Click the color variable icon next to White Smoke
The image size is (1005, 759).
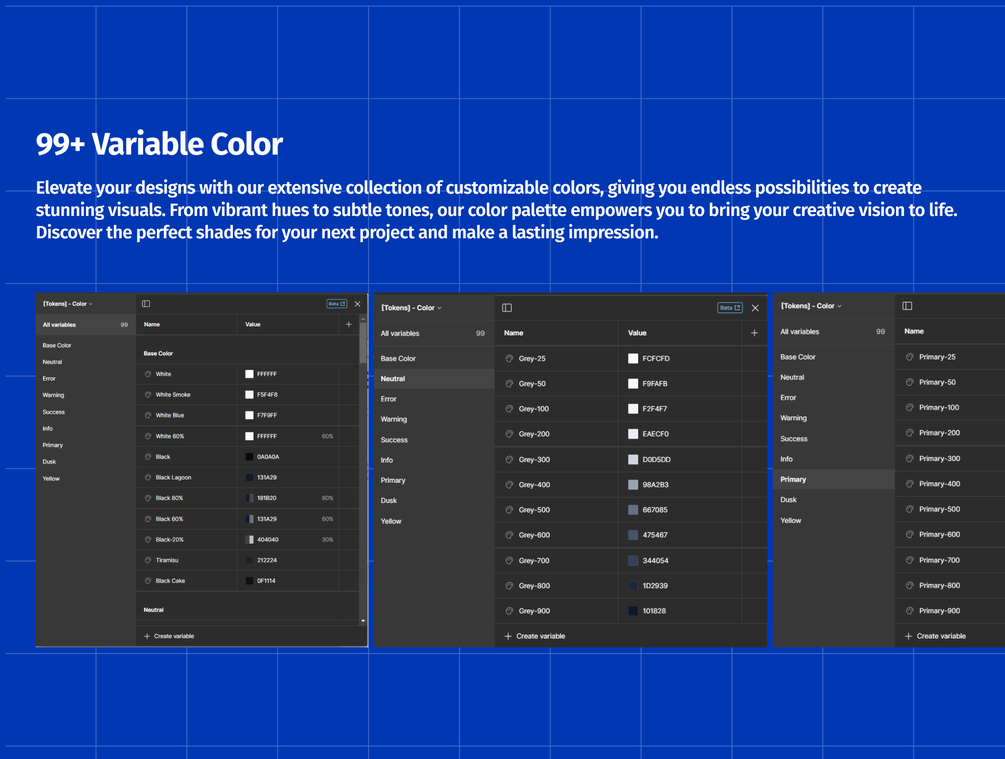click(148, 395)
